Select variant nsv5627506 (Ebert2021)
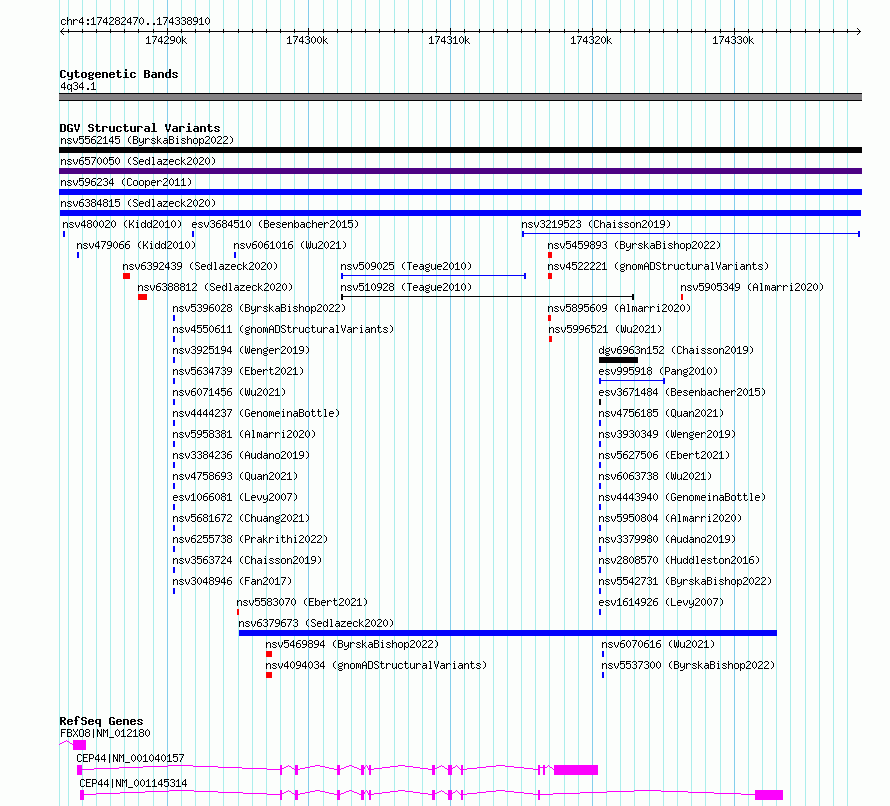The image size is (890, 806). [664, 455]
